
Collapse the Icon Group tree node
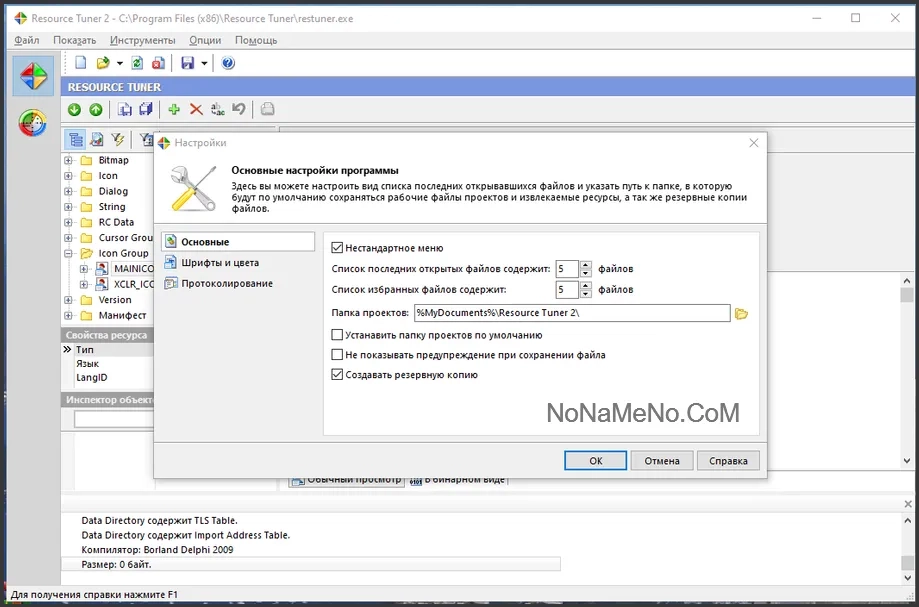point(69,254)
